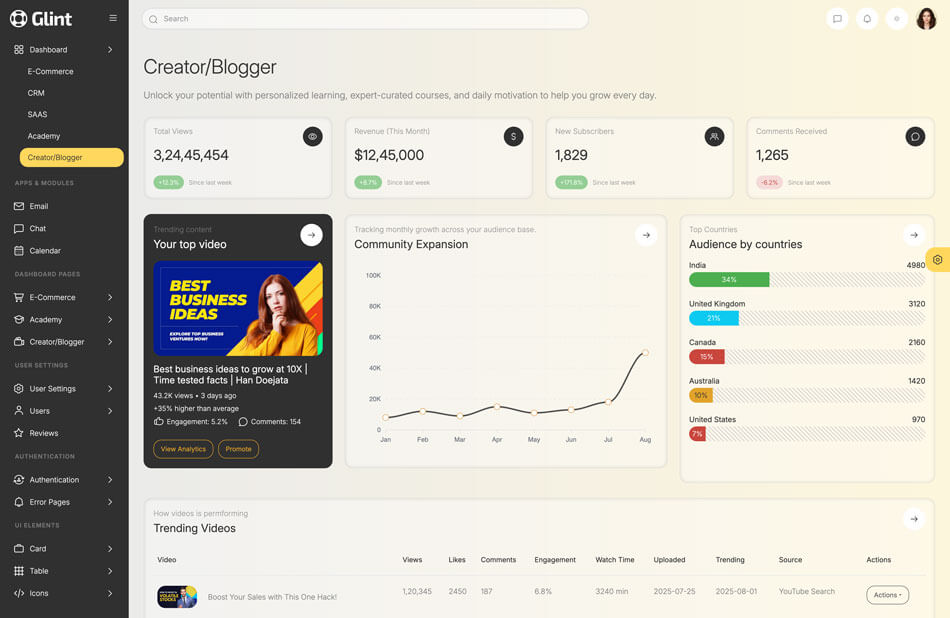Click the eye icon on Total Views card

[313, 137]
